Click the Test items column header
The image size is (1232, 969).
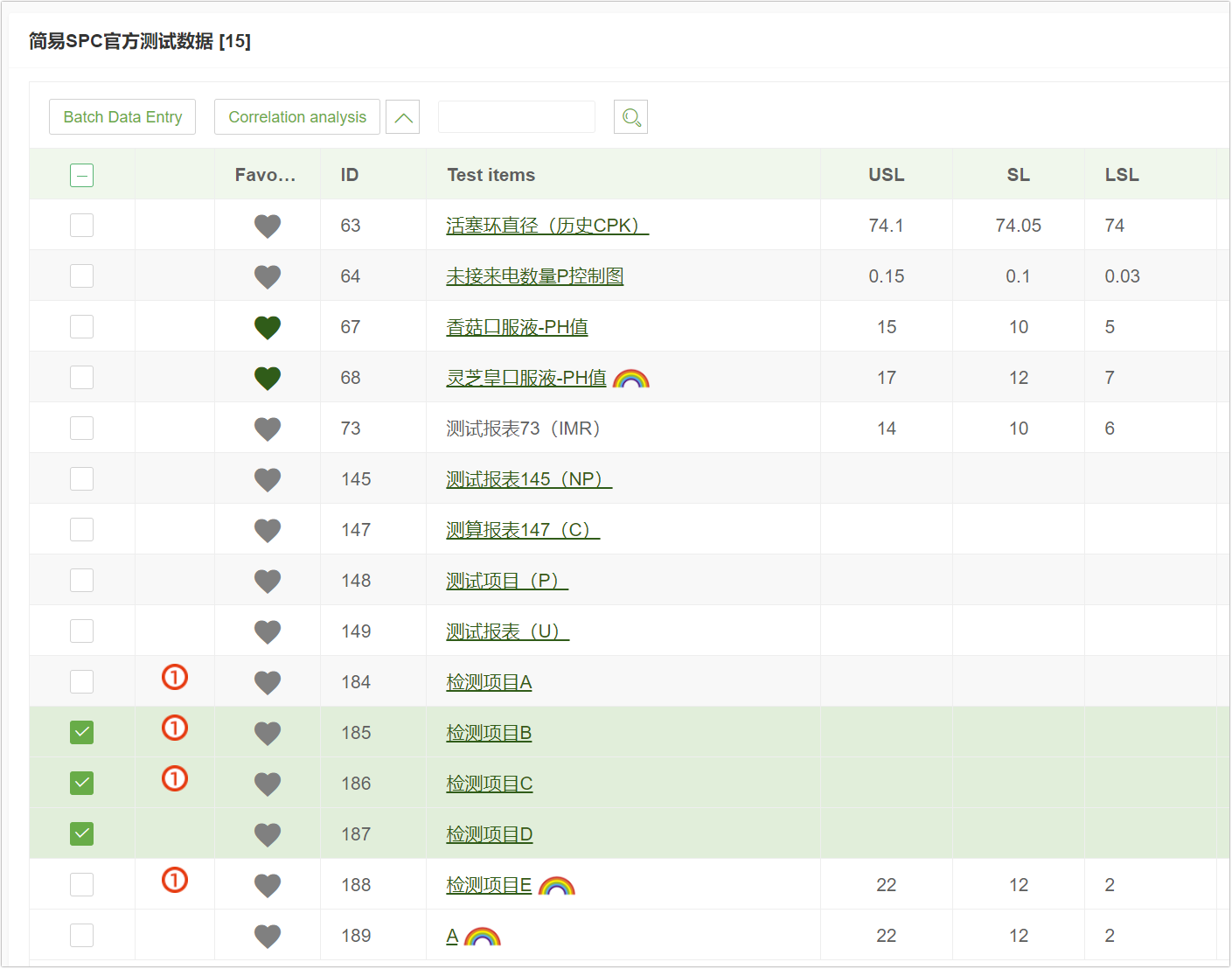point(491,175)
